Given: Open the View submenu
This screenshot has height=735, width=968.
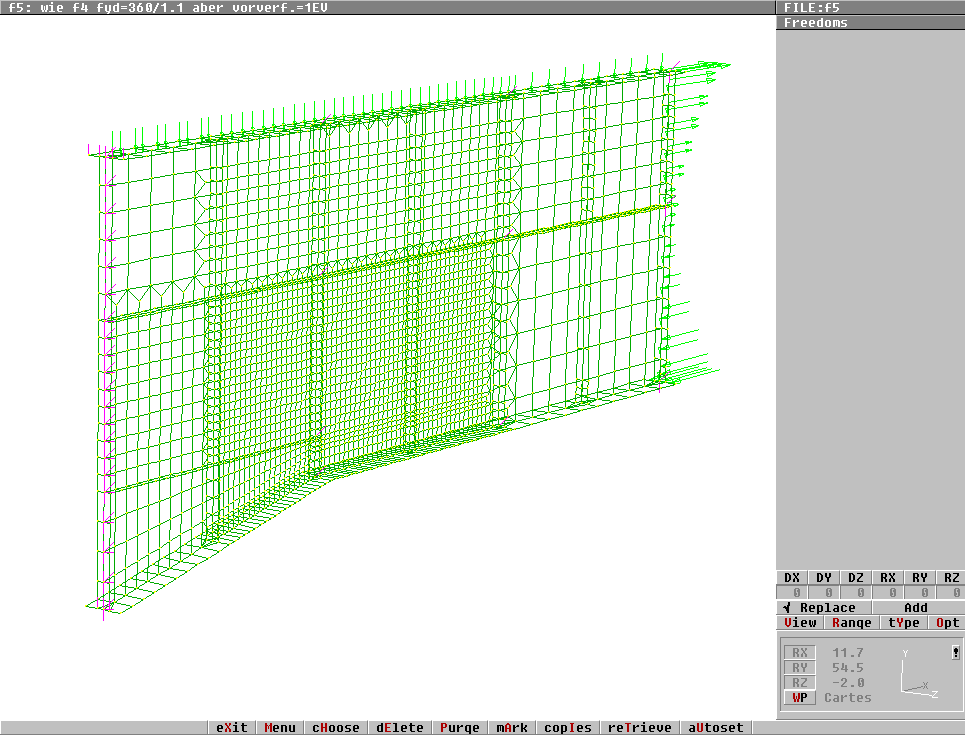Looking at the screenshot, I should point(801,622).
